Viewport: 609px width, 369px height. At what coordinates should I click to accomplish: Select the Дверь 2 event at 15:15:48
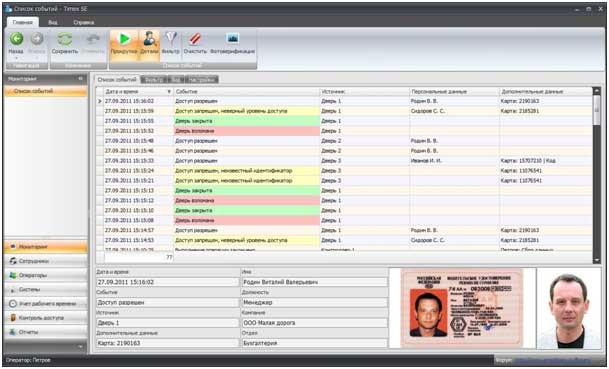coord(344,141)
